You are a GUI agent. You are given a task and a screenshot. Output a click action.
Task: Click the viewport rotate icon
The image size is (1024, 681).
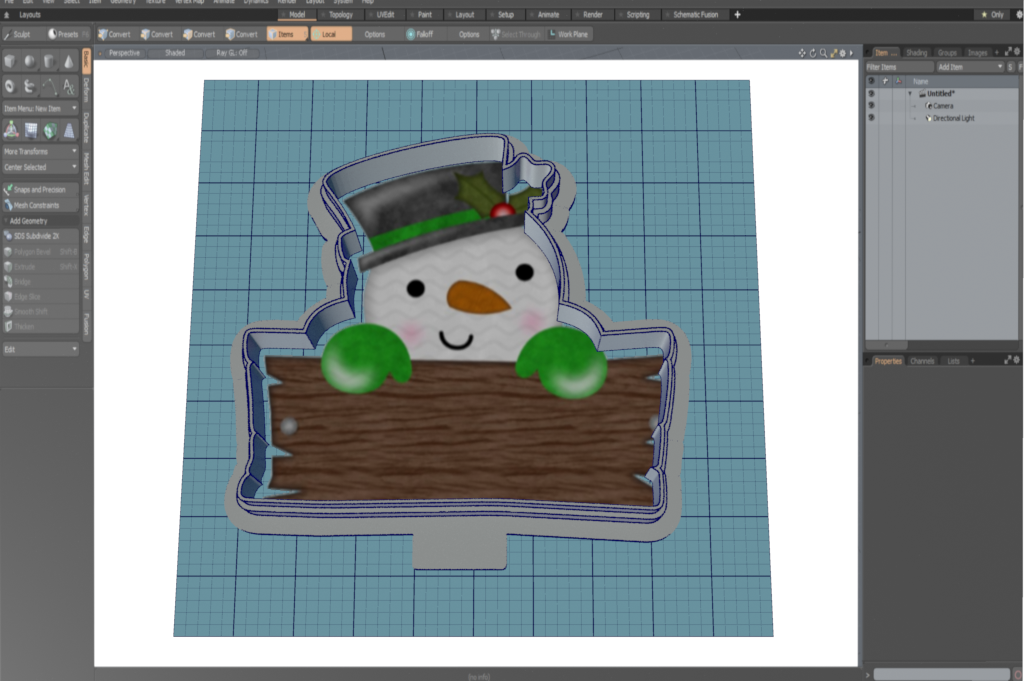coord(812,52)
